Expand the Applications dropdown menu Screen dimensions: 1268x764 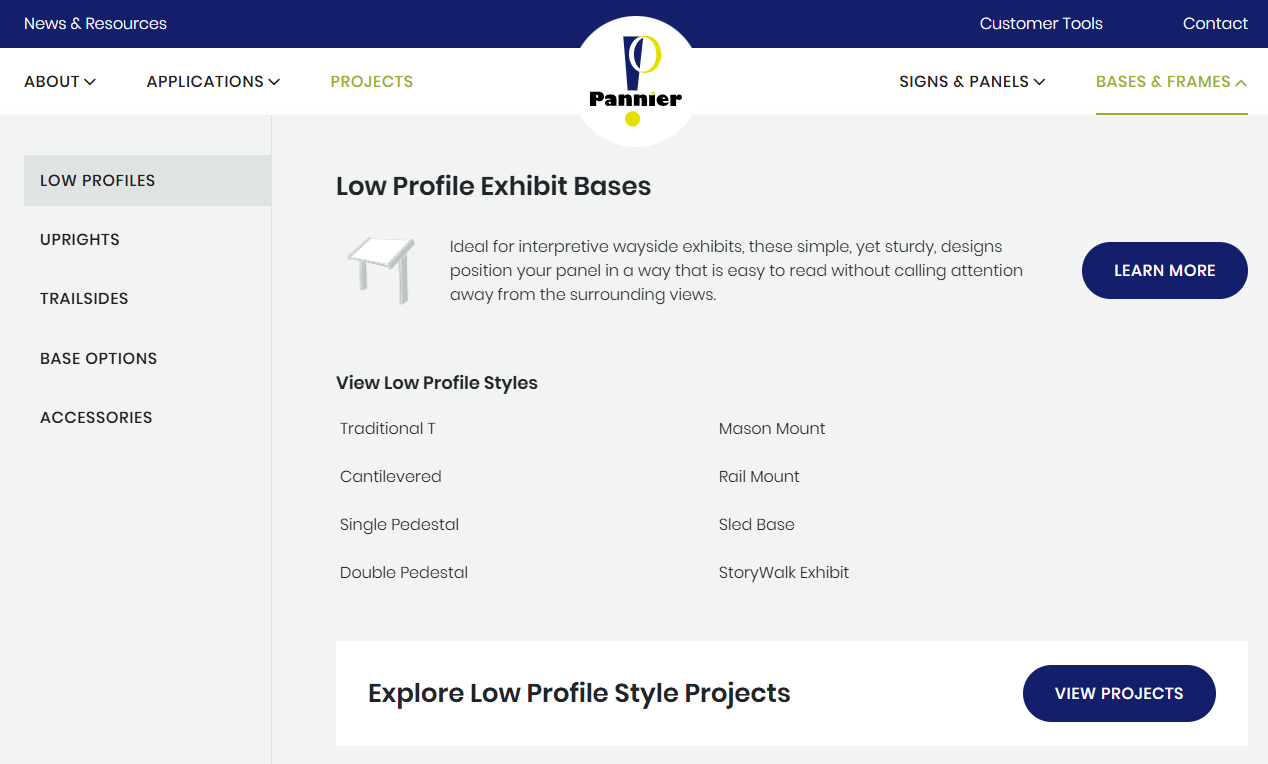(213, 82)
